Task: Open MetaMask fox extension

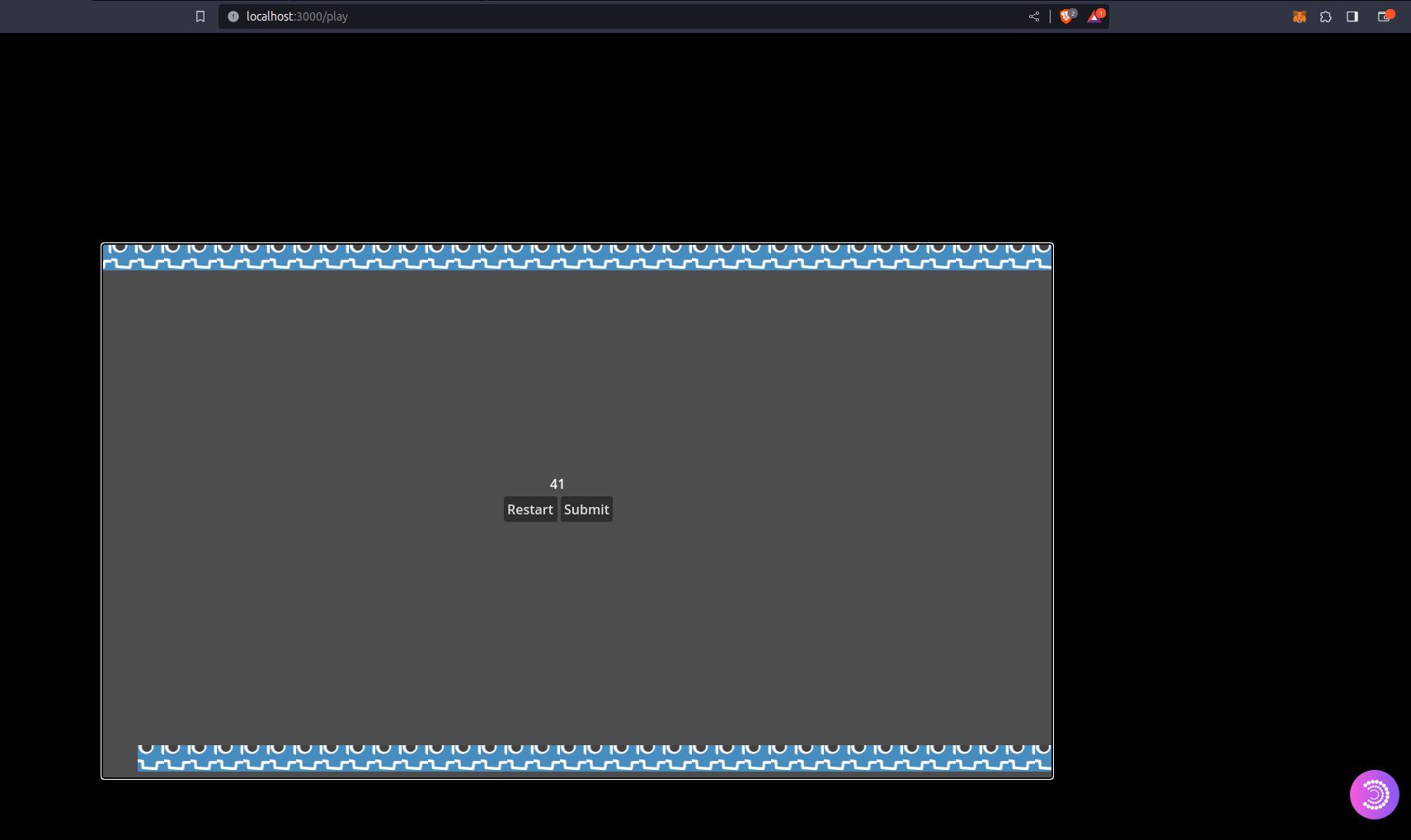Action: point(1300,16)
